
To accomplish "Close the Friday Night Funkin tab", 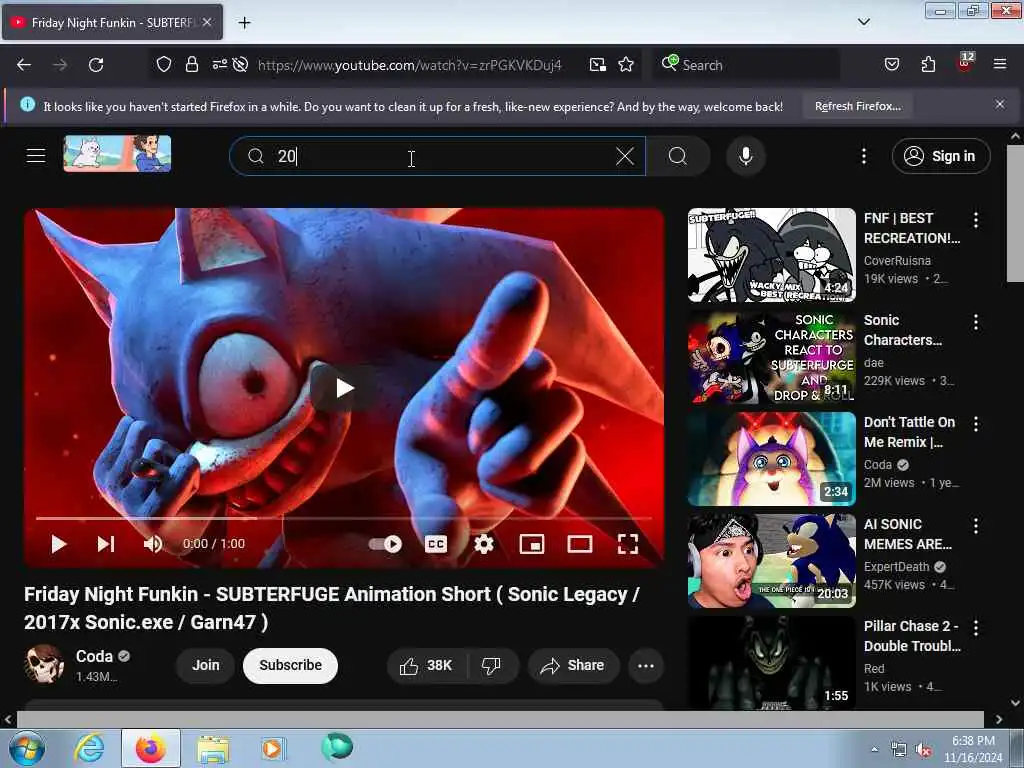I will pos(207,22).
